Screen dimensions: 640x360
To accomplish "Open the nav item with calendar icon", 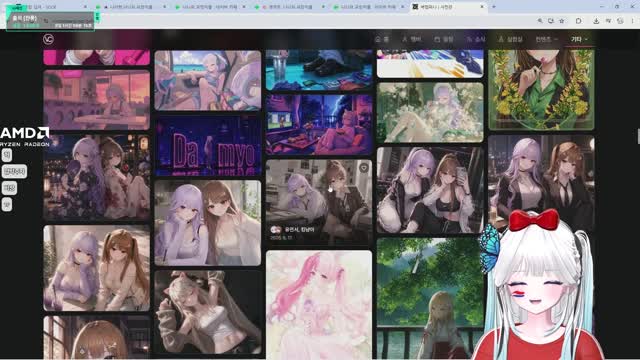I will click(444, 39).
